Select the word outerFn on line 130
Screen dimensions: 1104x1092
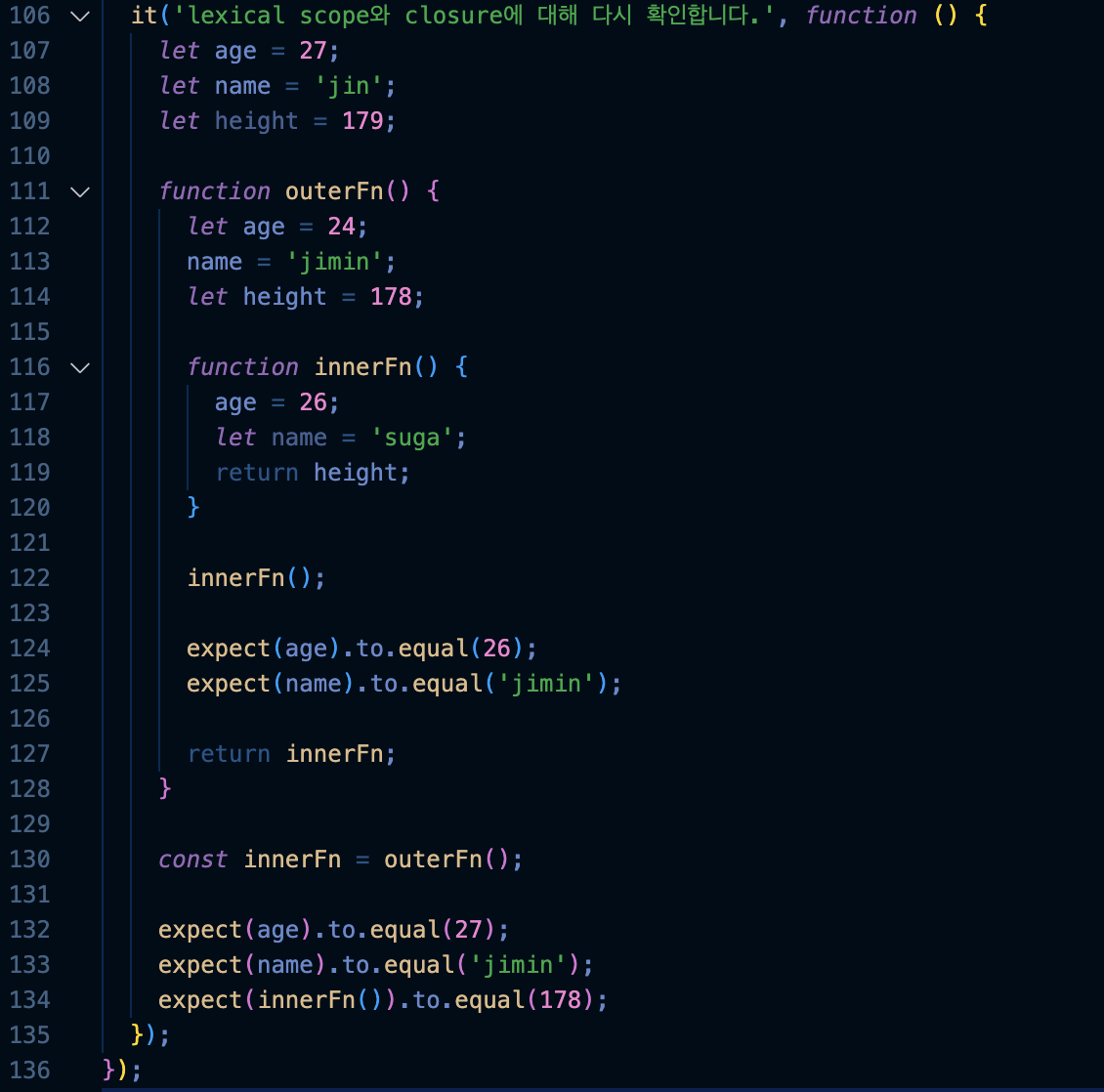click(x=432, y=859)
